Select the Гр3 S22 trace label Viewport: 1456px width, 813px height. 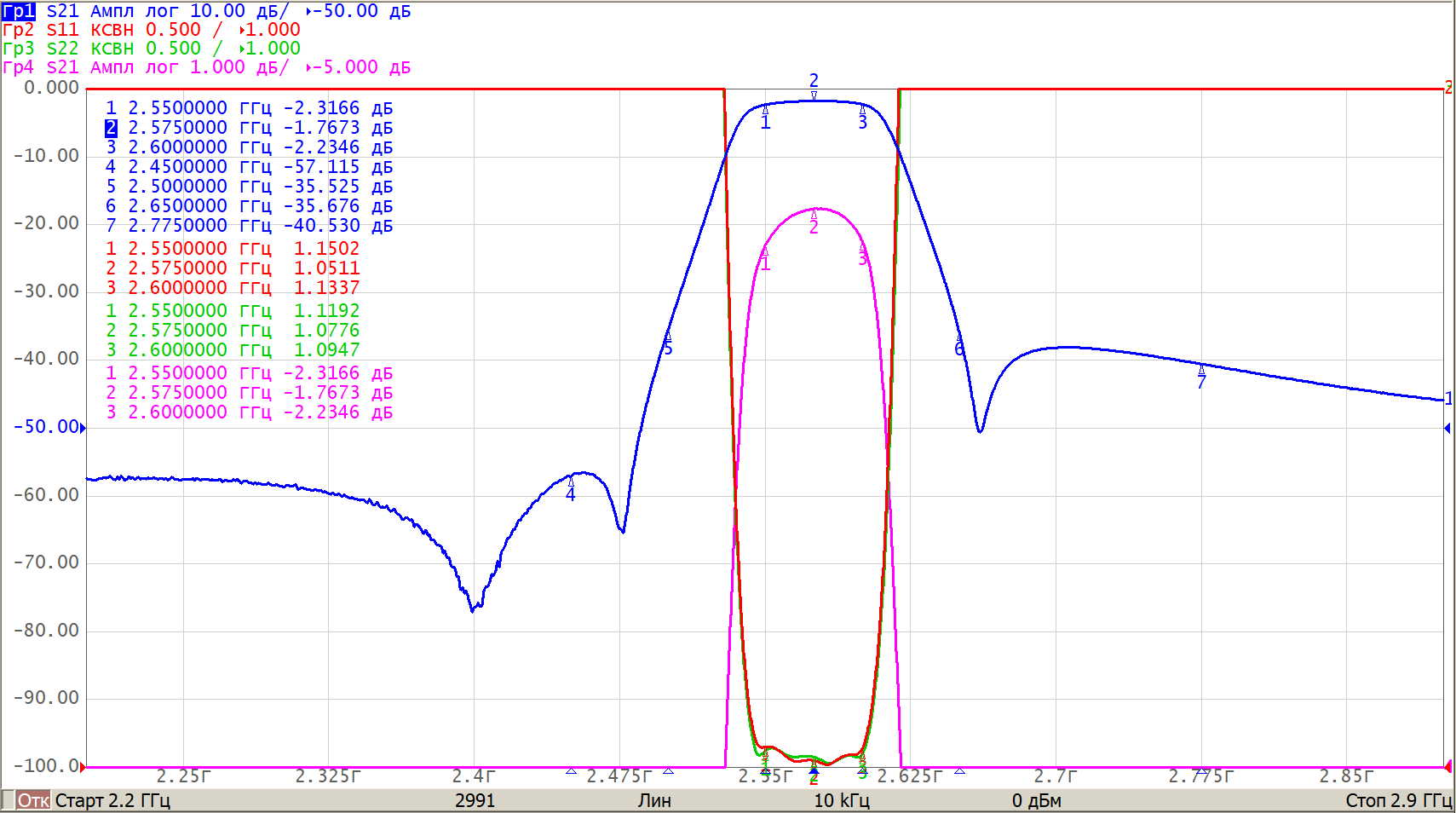41,49
